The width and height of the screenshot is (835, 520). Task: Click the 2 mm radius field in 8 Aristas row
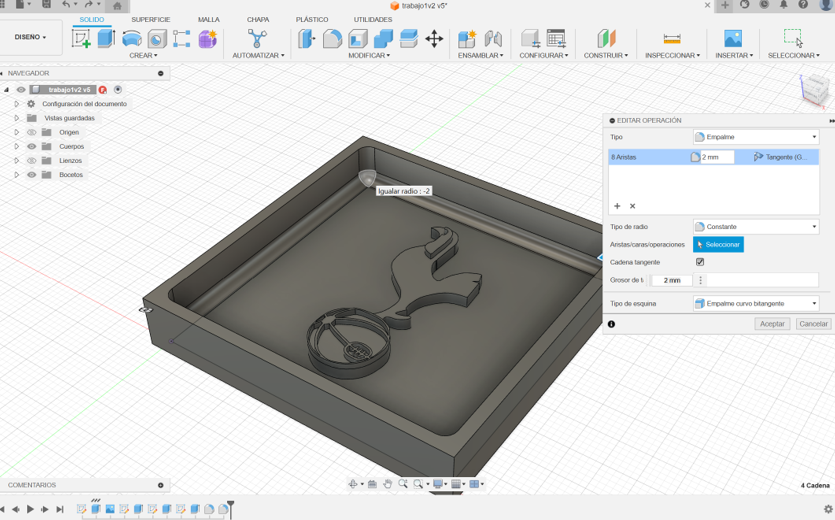pos(716,157)
